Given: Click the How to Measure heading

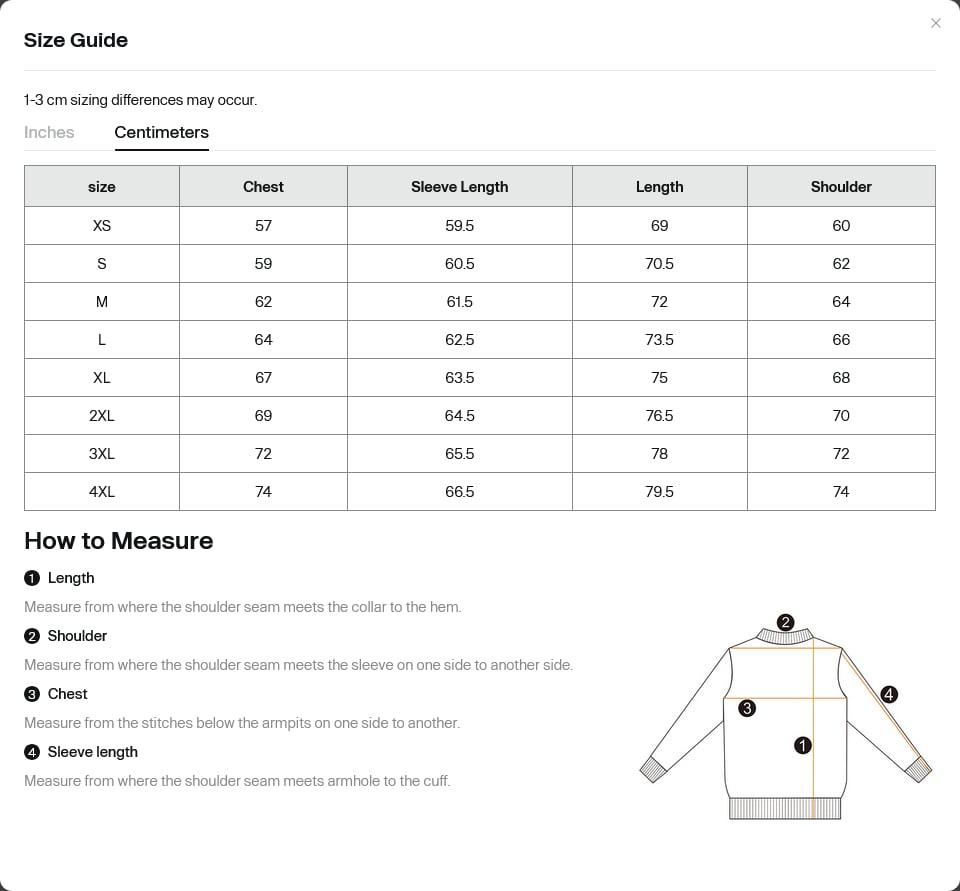Looking at the screenshot, I should click(x=119, y=541).
